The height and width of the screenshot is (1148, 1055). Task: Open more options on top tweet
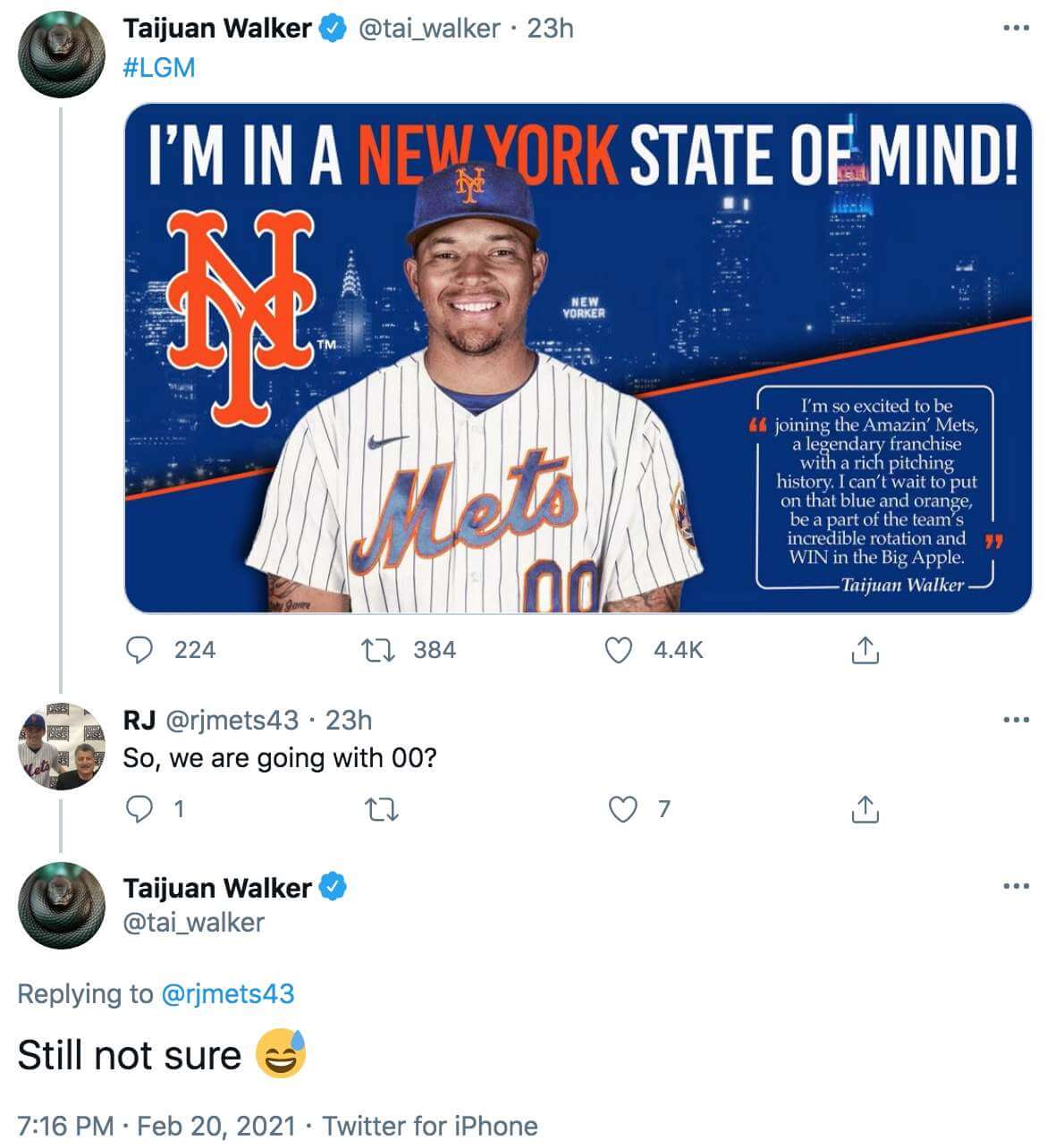1016,29
